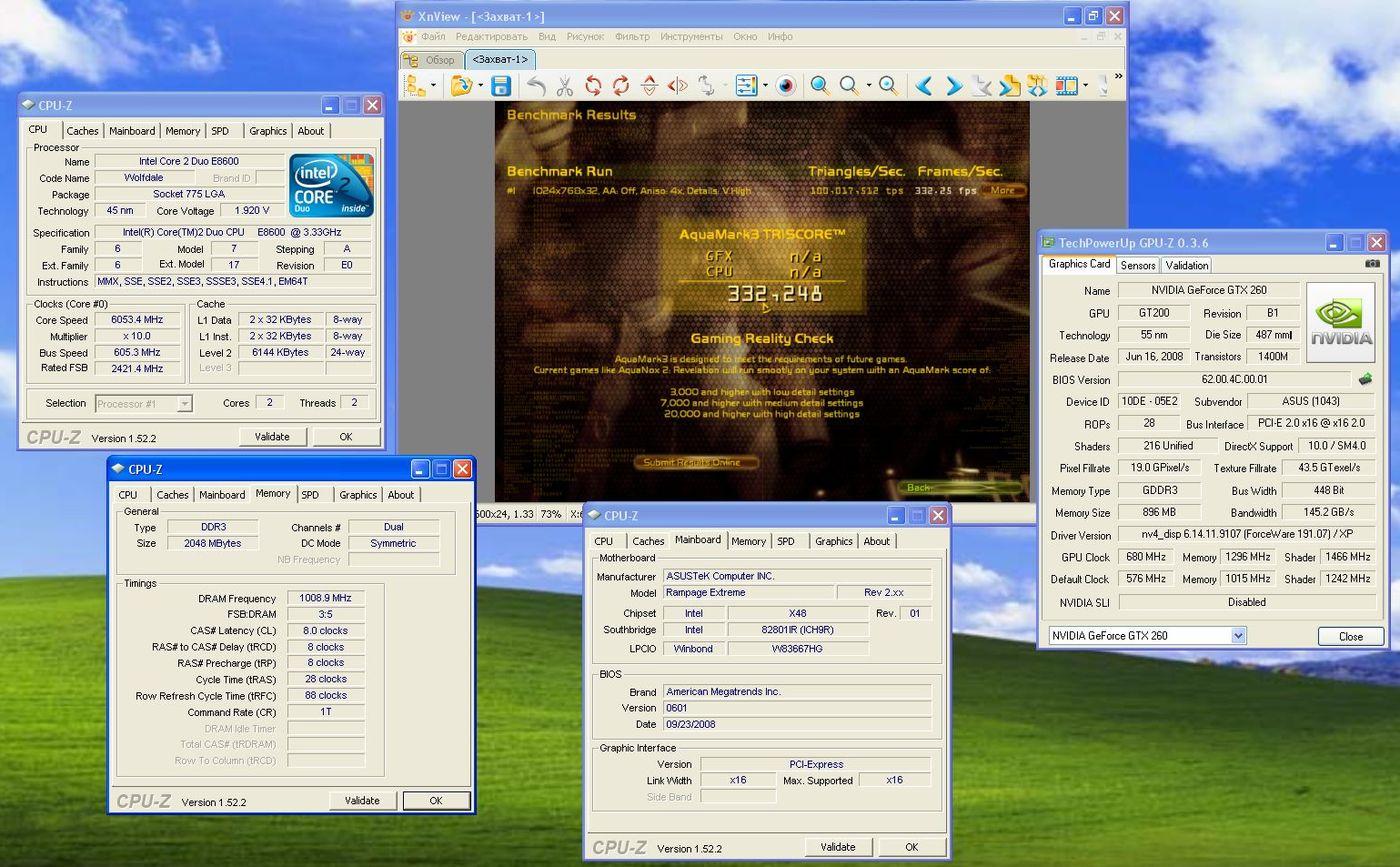Switch to the Validation tab in GPU-Z
1400x867 pixels.
pyautogui.click(x=1187, y=265)
